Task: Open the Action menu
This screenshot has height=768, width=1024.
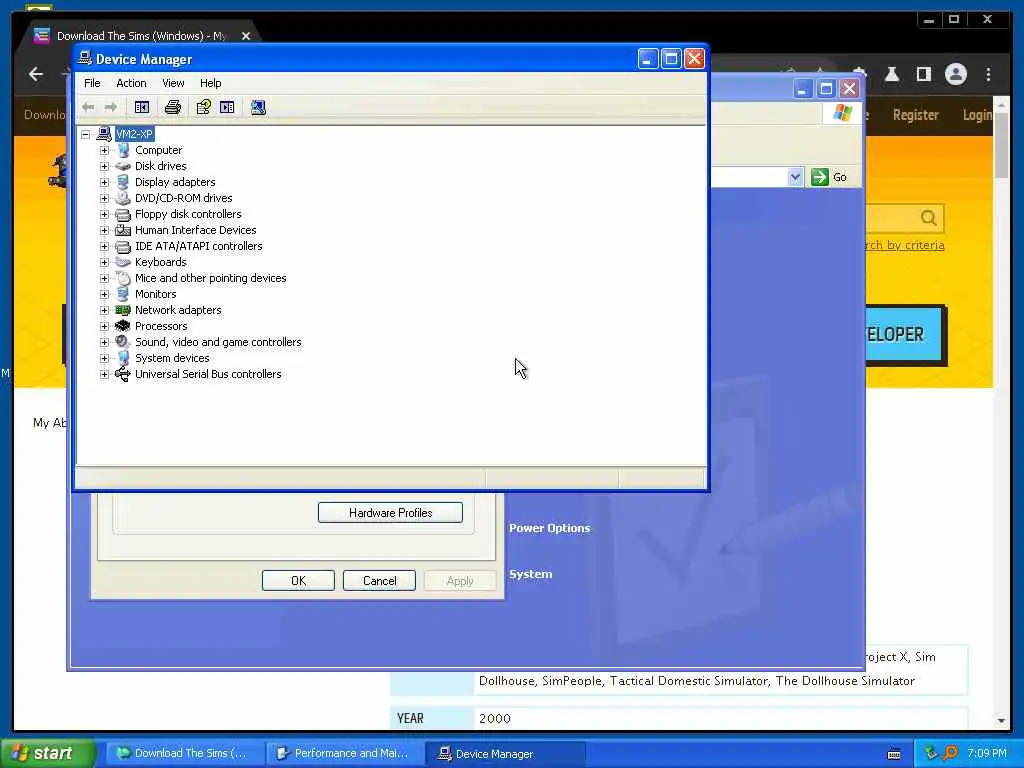Action: pos(131,83)
